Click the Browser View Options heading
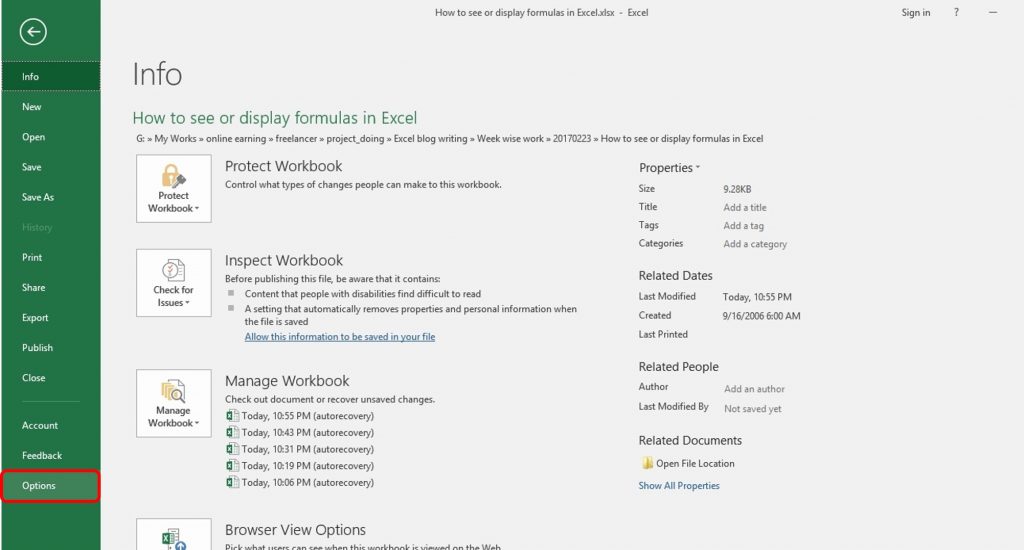1024x550 pixels. click(x=295, y=530)
